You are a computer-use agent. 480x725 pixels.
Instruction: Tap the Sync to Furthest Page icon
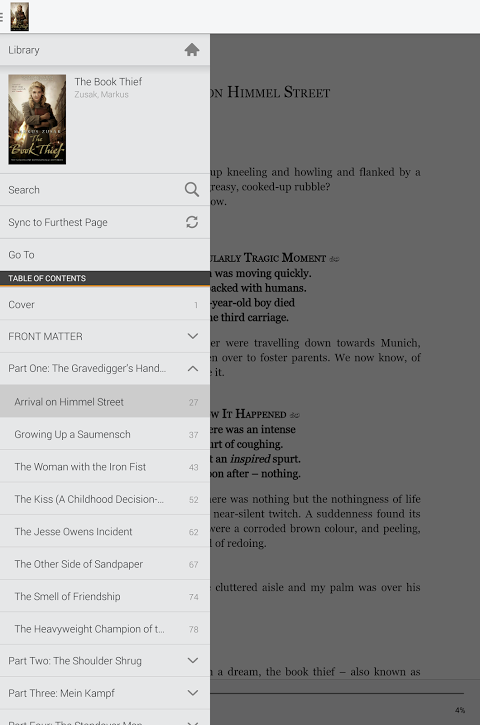click(192, 222)
